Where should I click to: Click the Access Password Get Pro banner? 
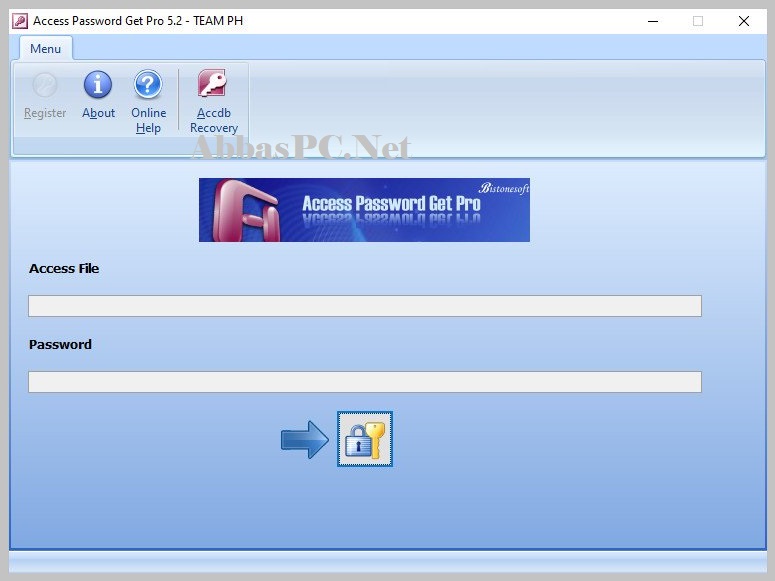364,210
